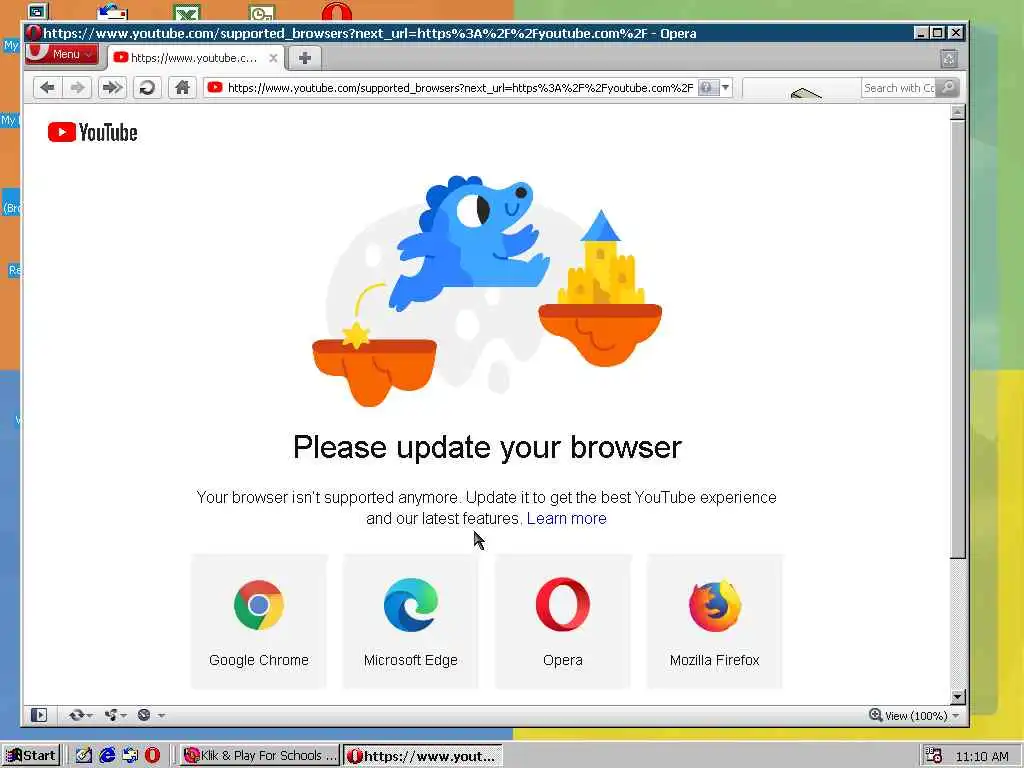Choose the Google Chrome browser card
The height and width of the screenshot is (768, 1024).
pos(259,621)
